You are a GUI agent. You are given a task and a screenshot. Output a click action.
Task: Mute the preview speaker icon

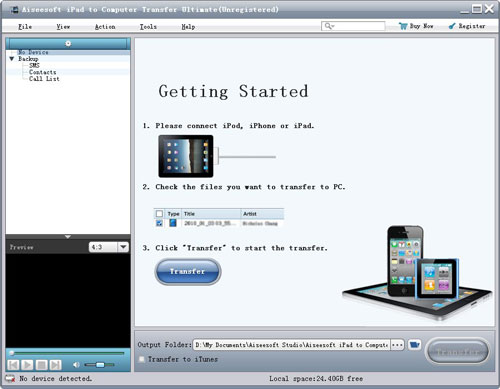tap(76, 365)
